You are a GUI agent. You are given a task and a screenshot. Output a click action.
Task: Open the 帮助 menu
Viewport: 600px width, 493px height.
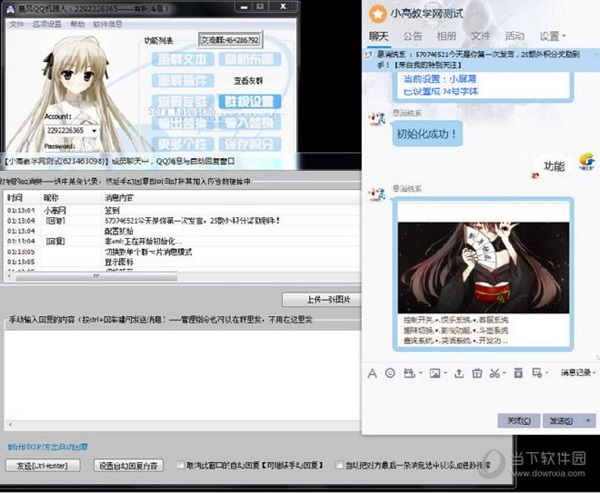pos(77,24)
